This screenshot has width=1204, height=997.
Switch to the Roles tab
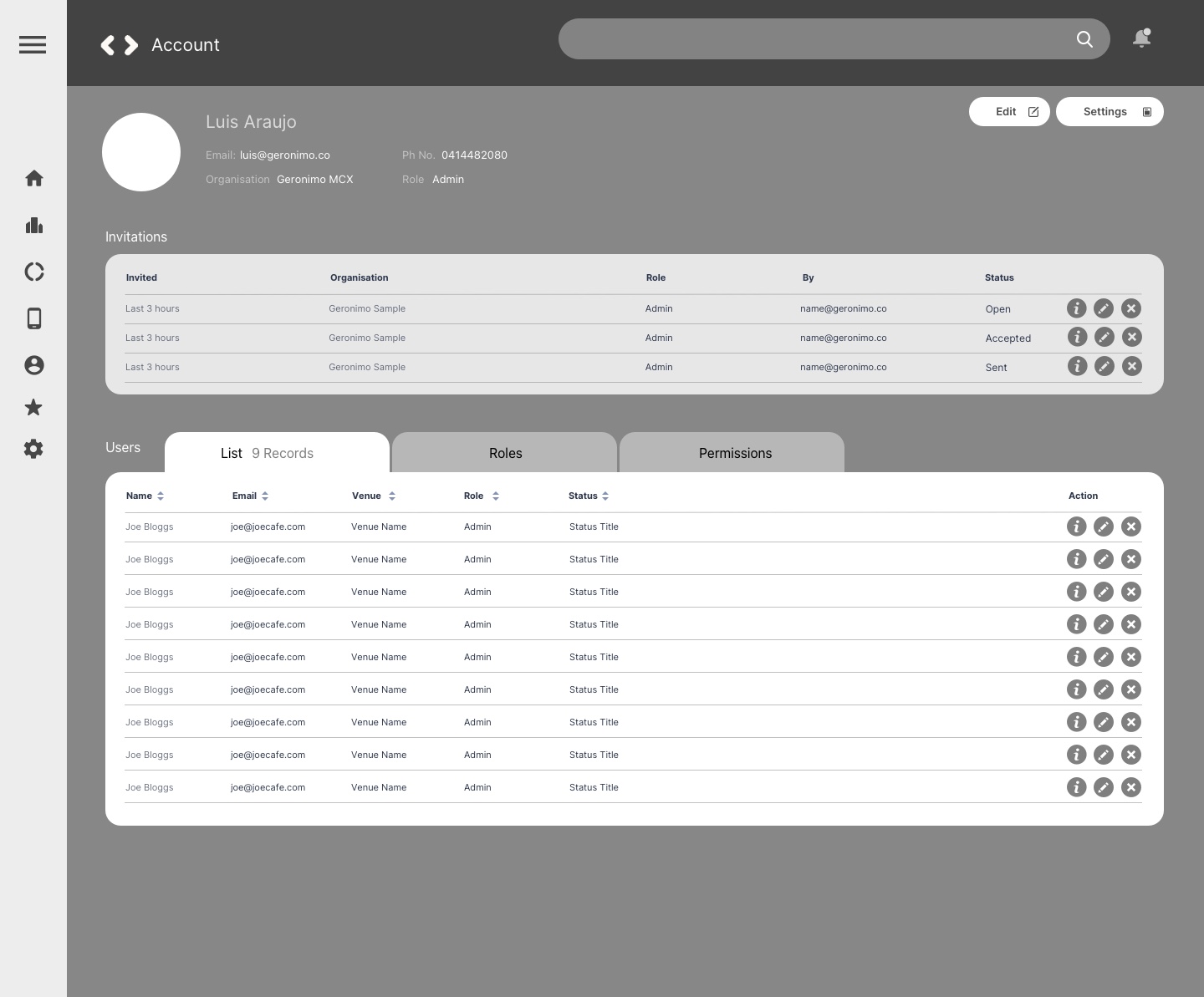point(504,452)
